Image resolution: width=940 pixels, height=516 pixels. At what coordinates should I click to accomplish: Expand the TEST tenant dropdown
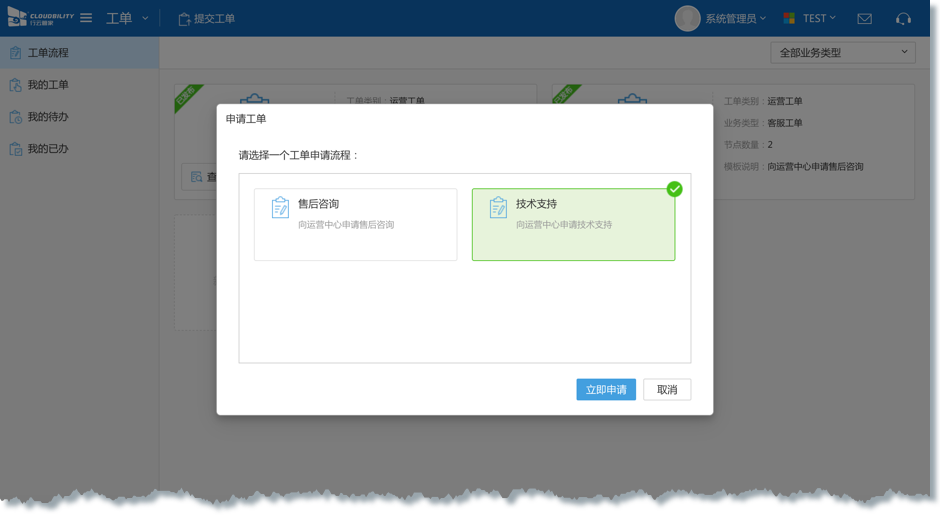pyautogui.click(x=819, y=19)
